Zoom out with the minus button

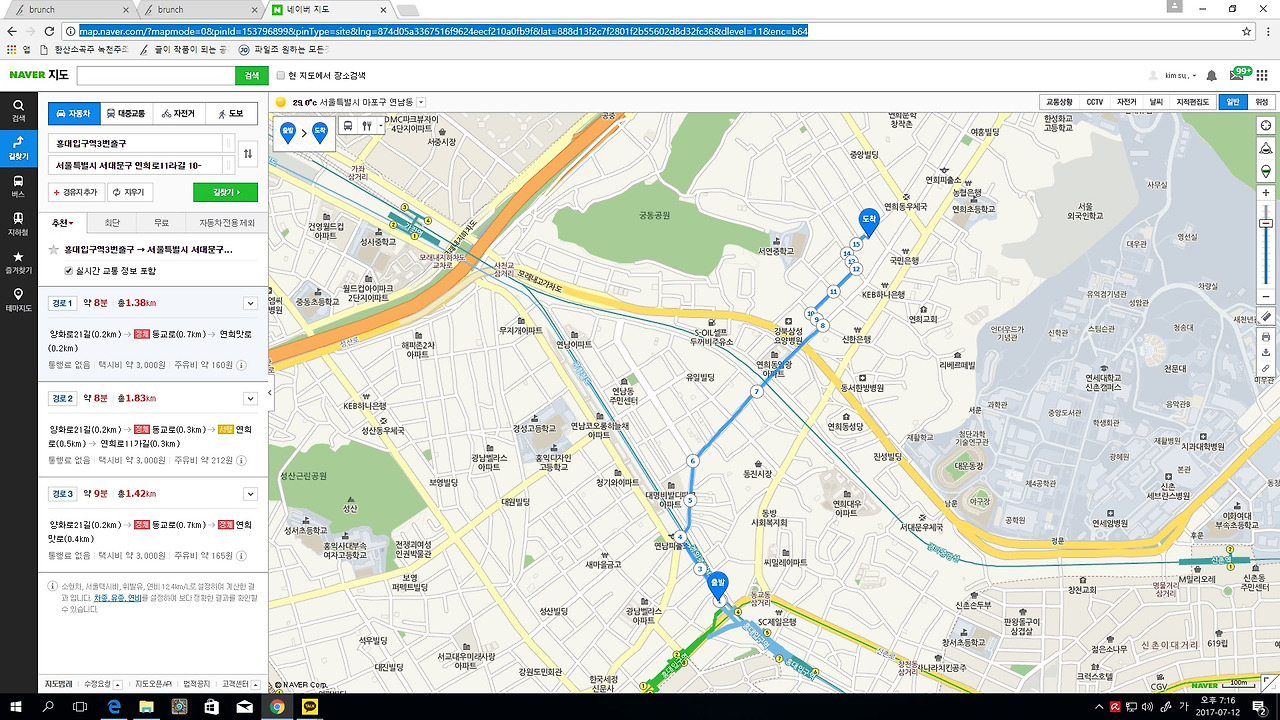pos(1265,297)
